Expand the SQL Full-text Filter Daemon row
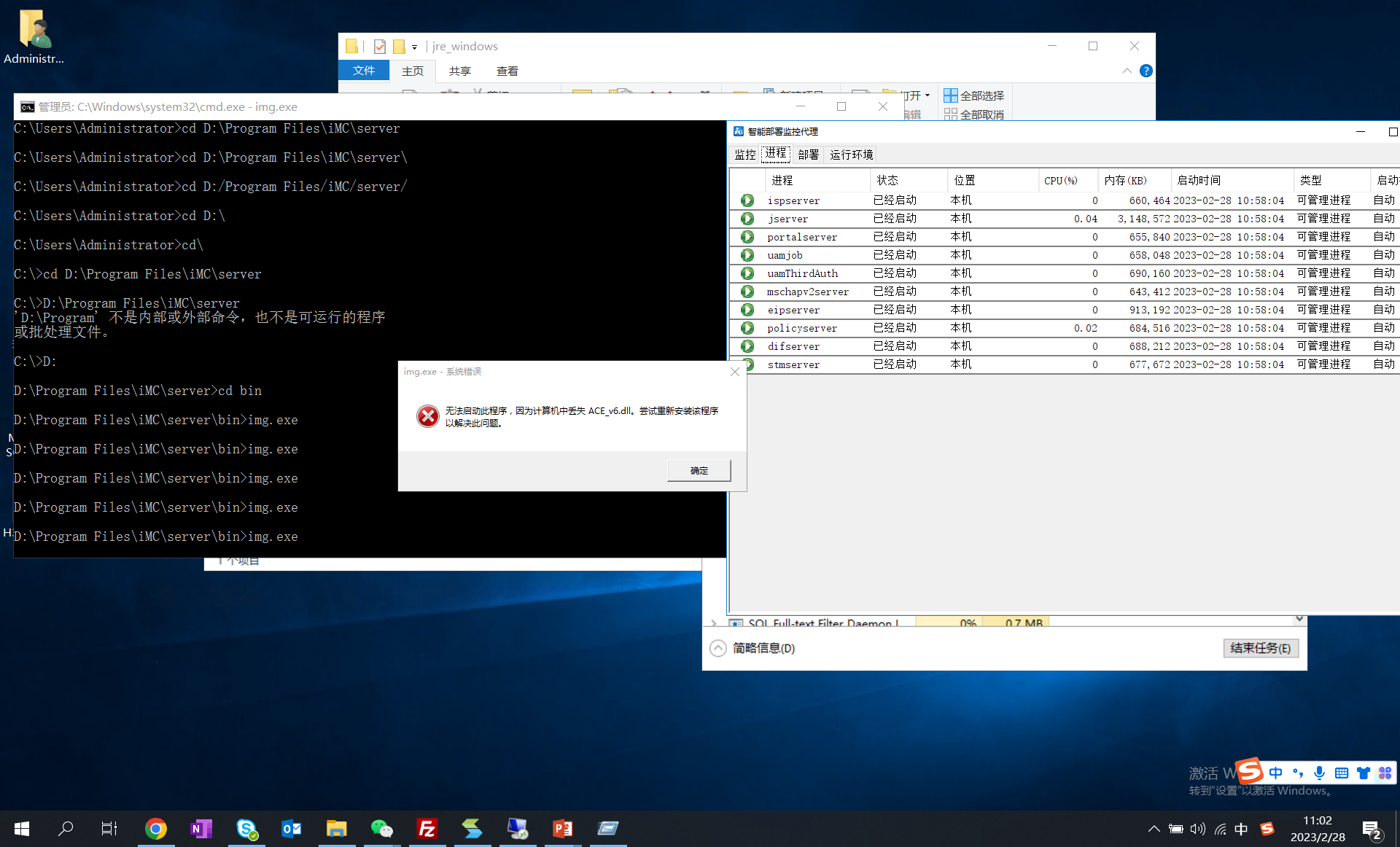The image size is (1400, 847). 713,623
